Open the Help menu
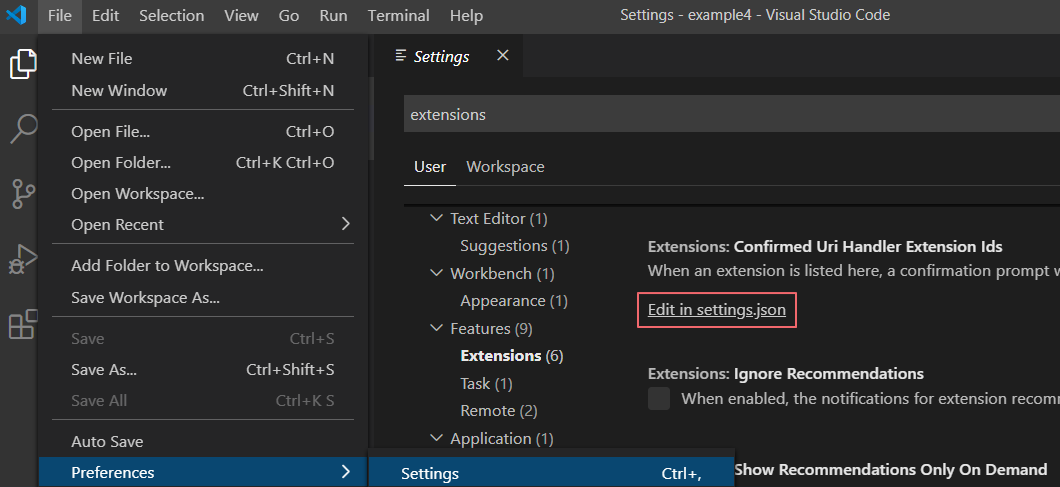This screenshot has height=487, width=1060. 466,16
